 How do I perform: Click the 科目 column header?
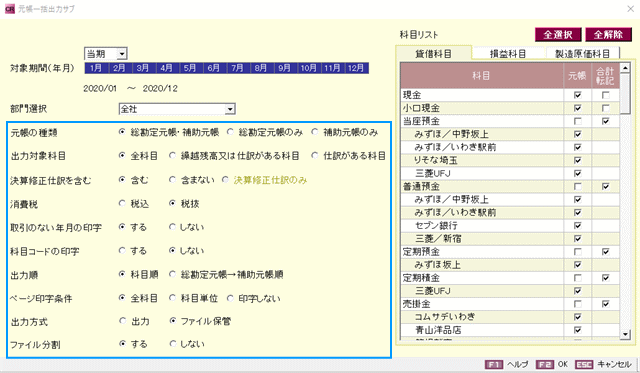coord(482,75)
